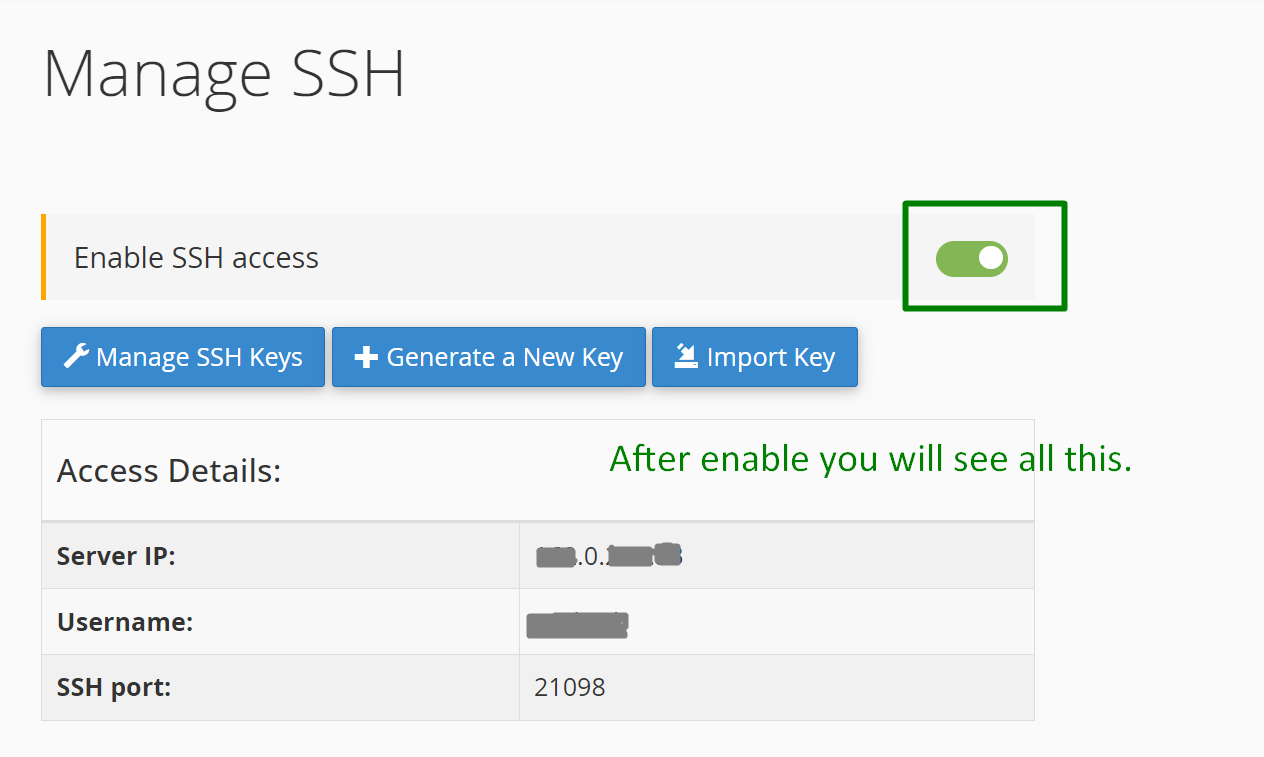Click the Manage SSH page heading
The height and width of the screenshot is (757, 1264).
tap(224, 73)
